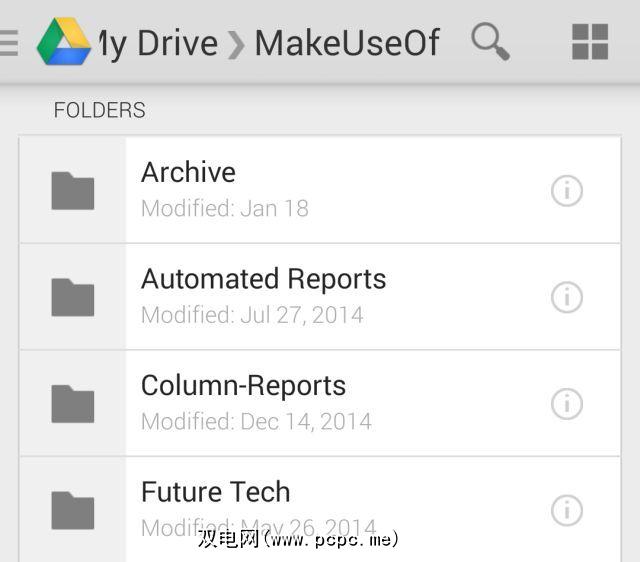640x562 pixels.
Task: Click the FOLDERS section header
Action: click(x=99, y=110)
